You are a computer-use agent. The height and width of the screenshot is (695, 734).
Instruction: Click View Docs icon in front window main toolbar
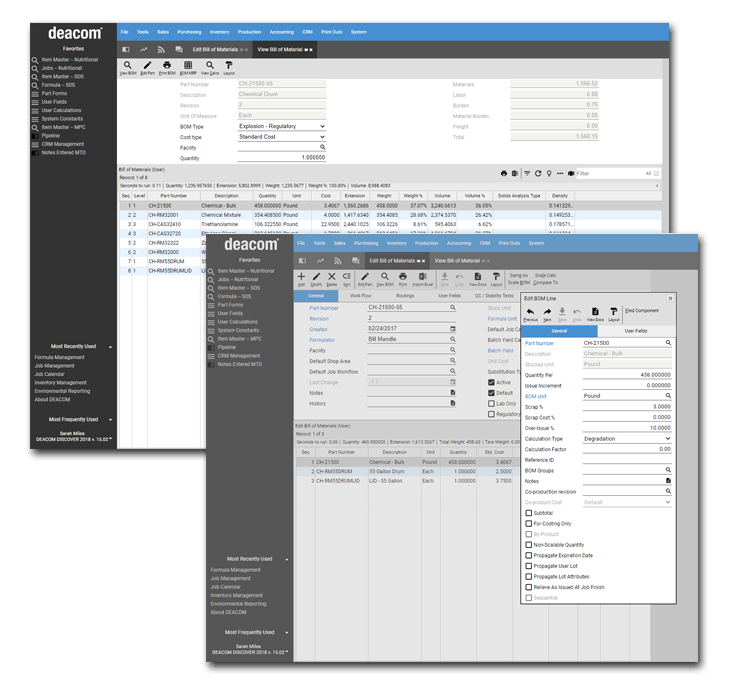pos(477,278)
